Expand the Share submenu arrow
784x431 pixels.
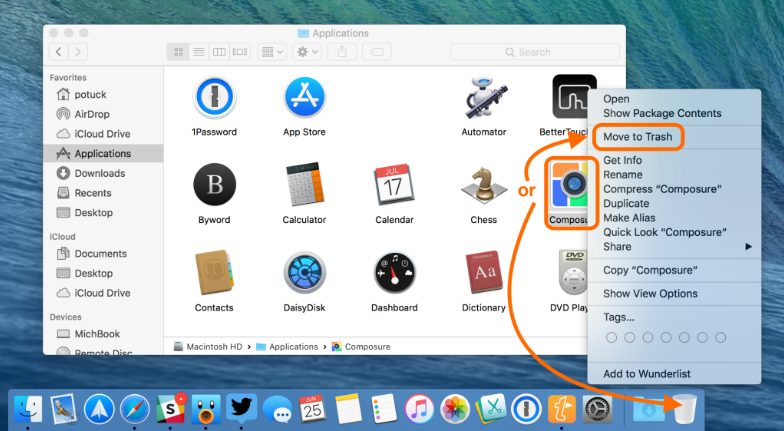749,246
